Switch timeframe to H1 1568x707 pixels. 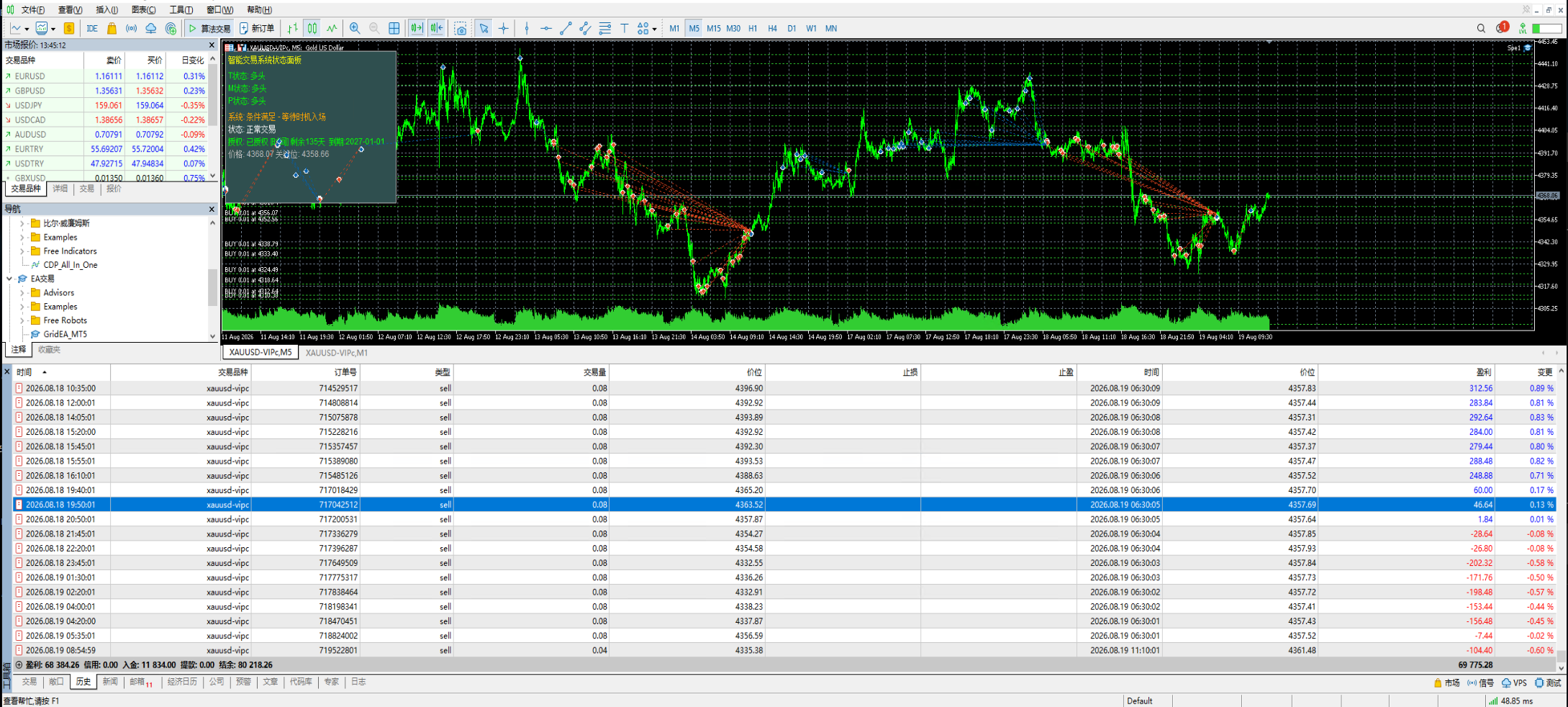[753, 29]
